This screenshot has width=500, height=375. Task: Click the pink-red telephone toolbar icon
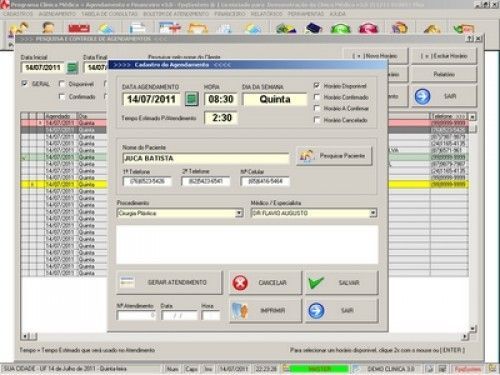[369, 28]
